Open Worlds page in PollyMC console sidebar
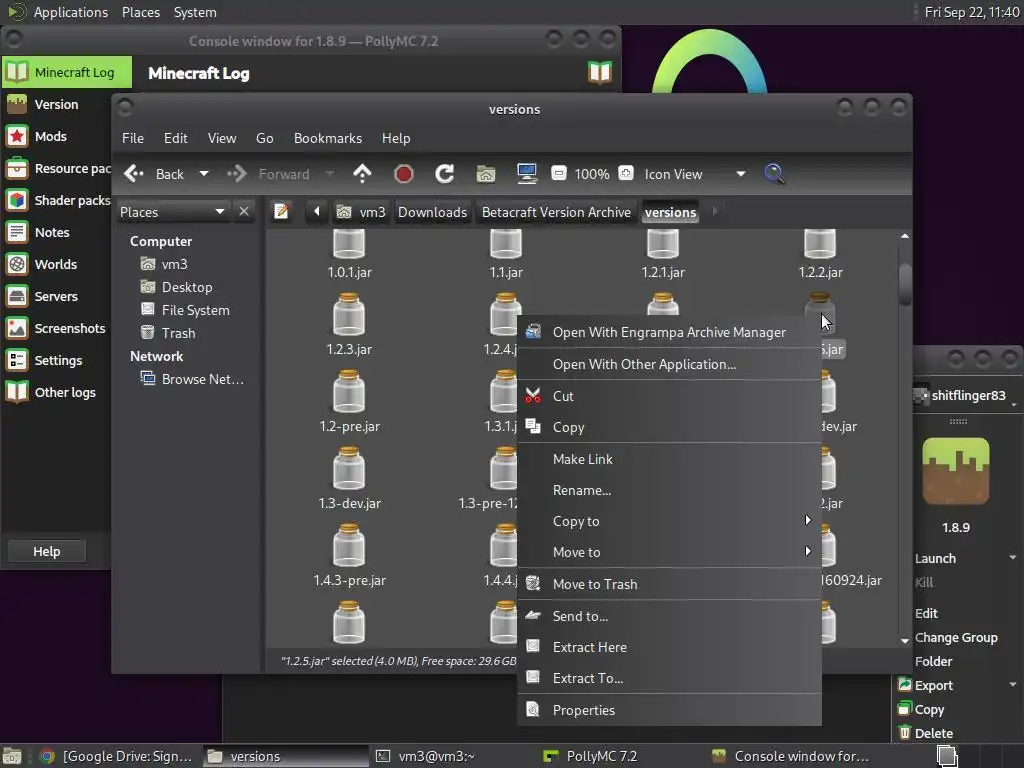The height and width of the screenshot is (768, 1024). point(57,264)
